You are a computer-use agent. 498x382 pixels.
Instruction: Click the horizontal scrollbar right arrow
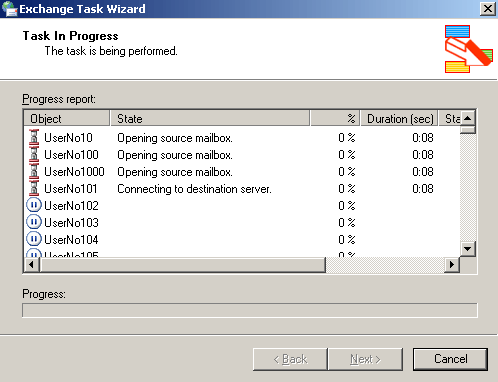tap(452, 265)
